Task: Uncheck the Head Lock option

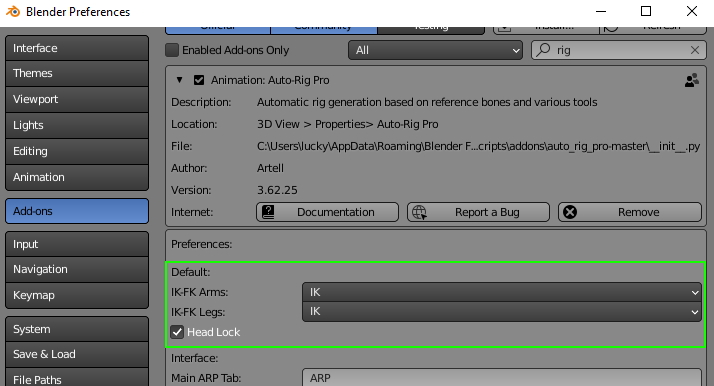Action: 177,332
